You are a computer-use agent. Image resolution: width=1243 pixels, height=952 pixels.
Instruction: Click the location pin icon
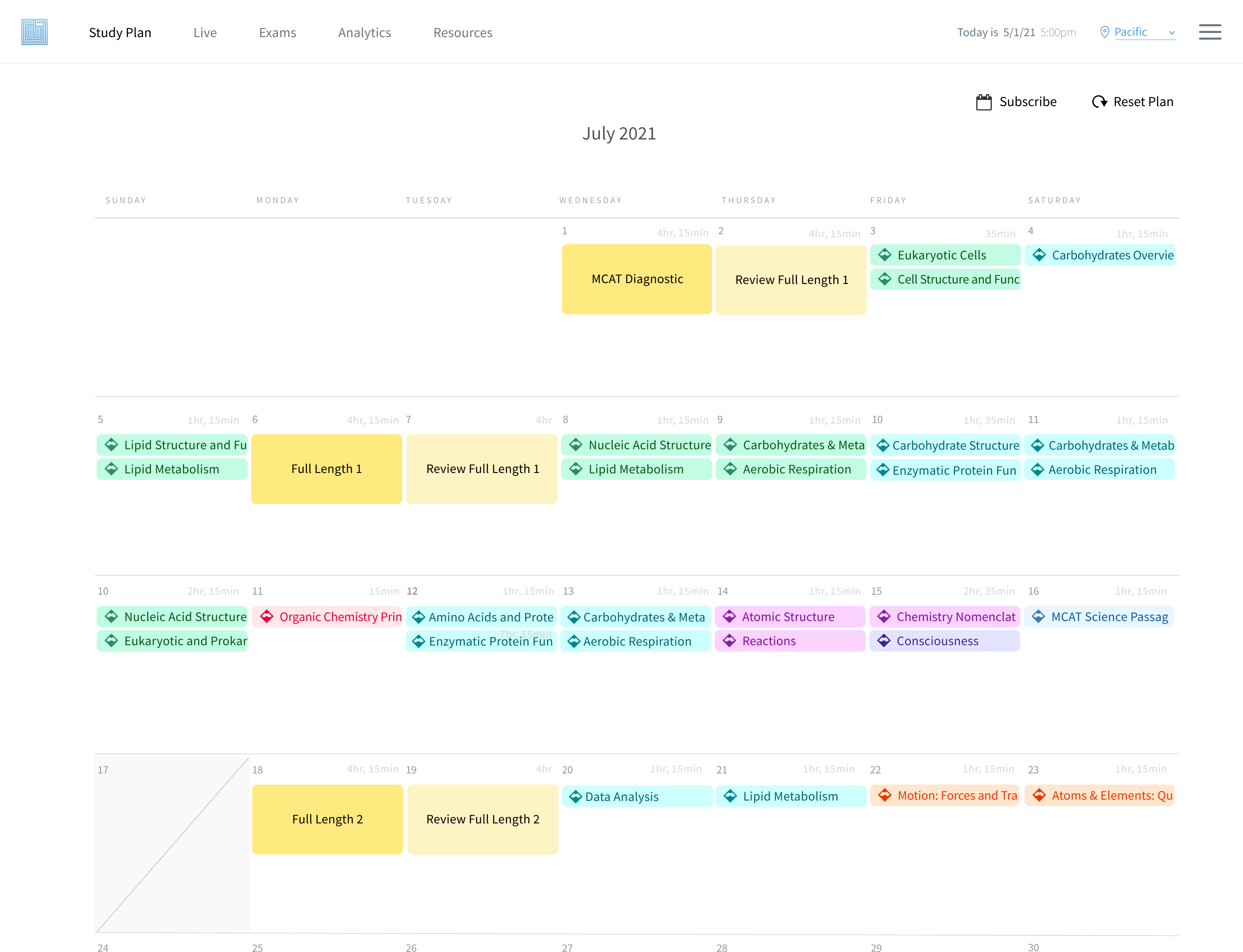1104,32
